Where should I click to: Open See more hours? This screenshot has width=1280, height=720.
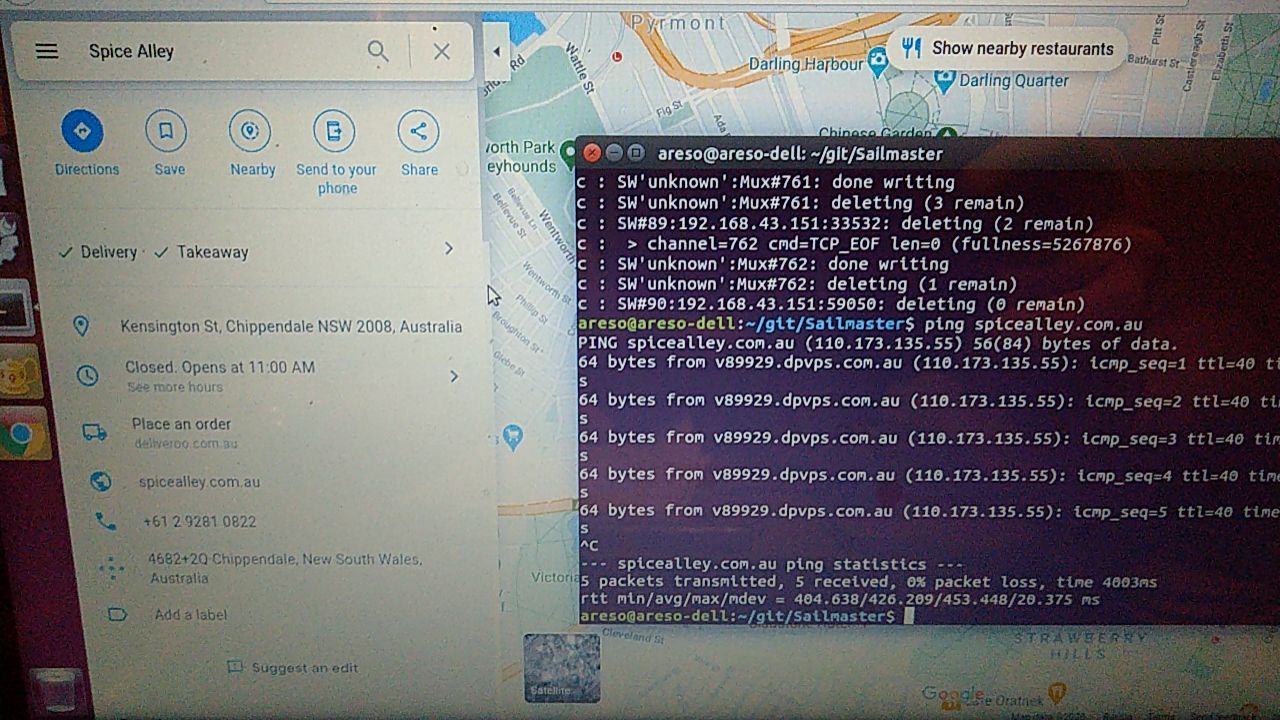coord(175,387)
